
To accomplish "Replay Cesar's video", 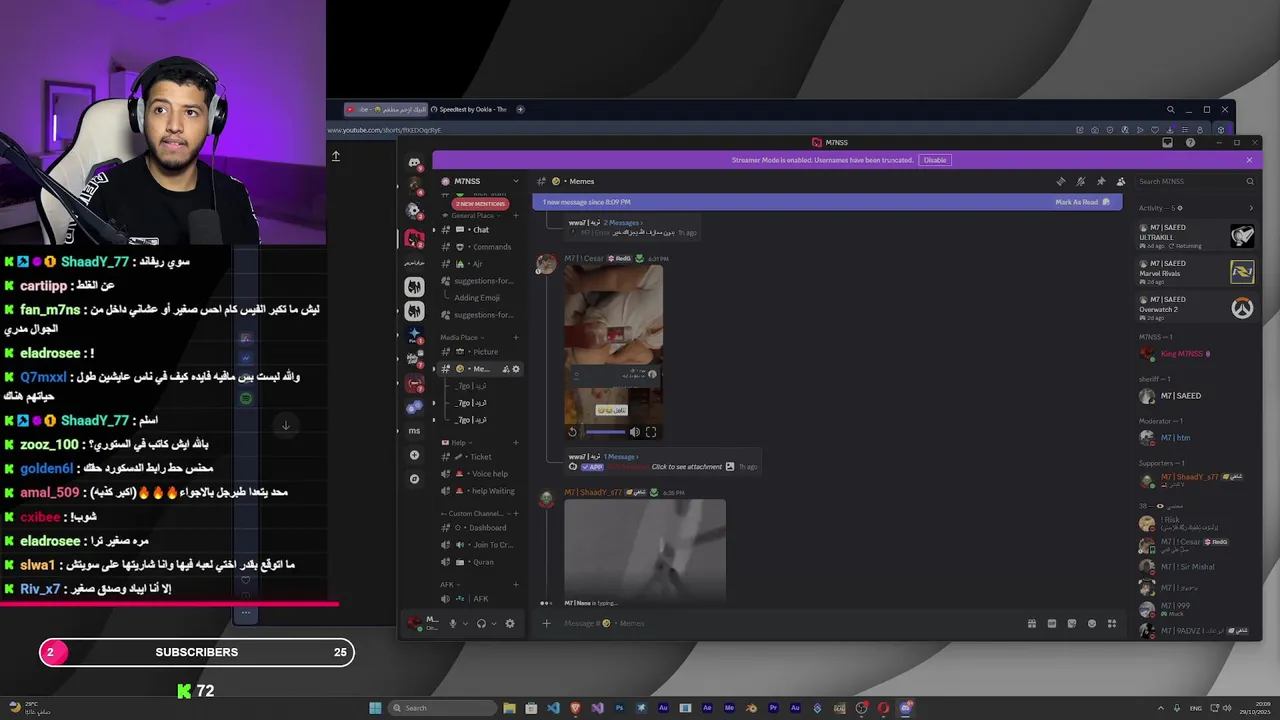I will click(573, 432).
